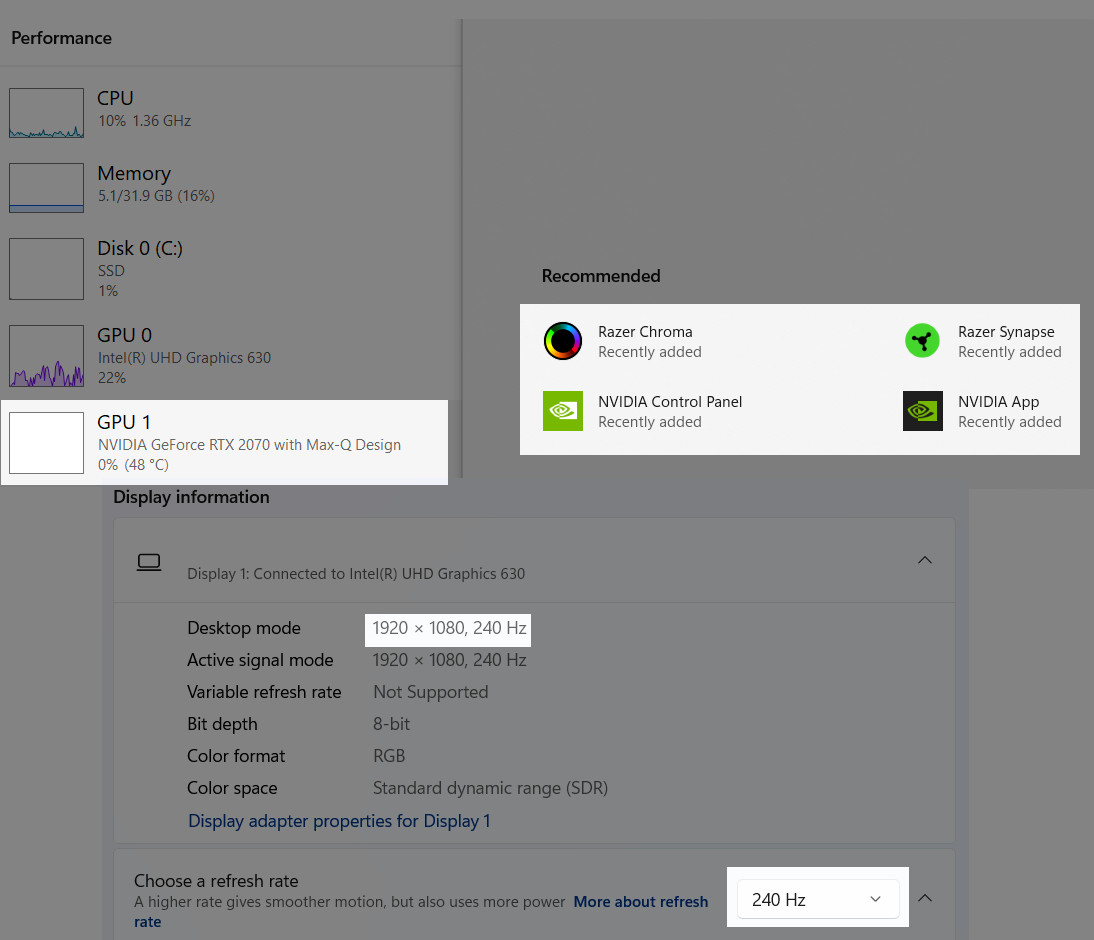Launch NVIDIA Control Panel icon
1094x940 pixels.
click(x=562, y=411)
